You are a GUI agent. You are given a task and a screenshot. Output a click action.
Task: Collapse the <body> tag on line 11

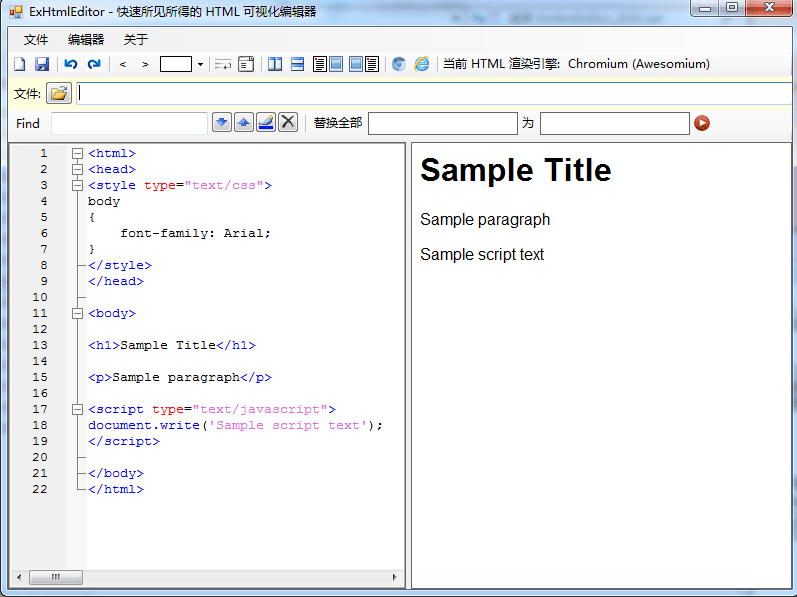77,313
